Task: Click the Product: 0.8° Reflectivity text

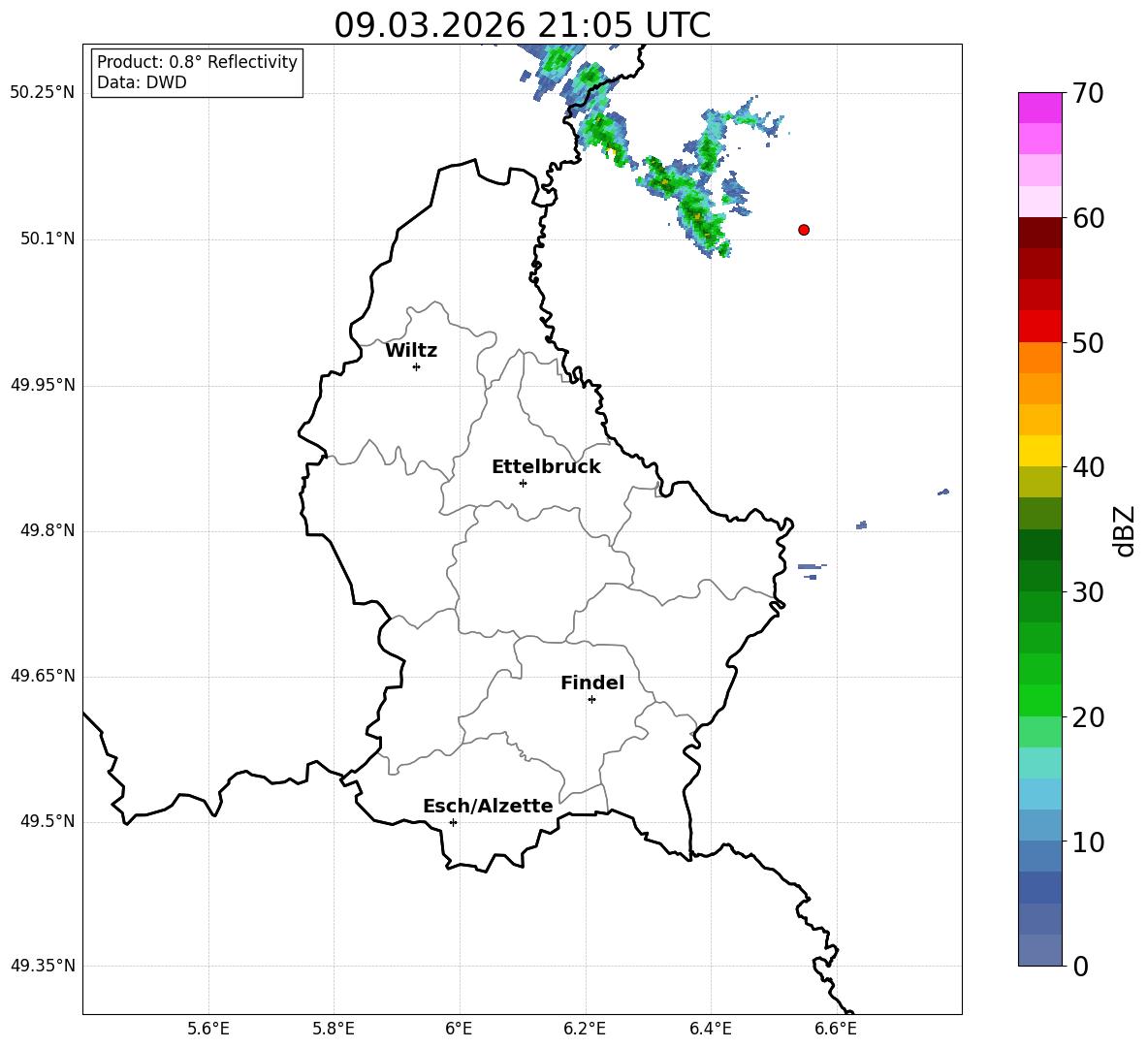Action: click(197, 62)
